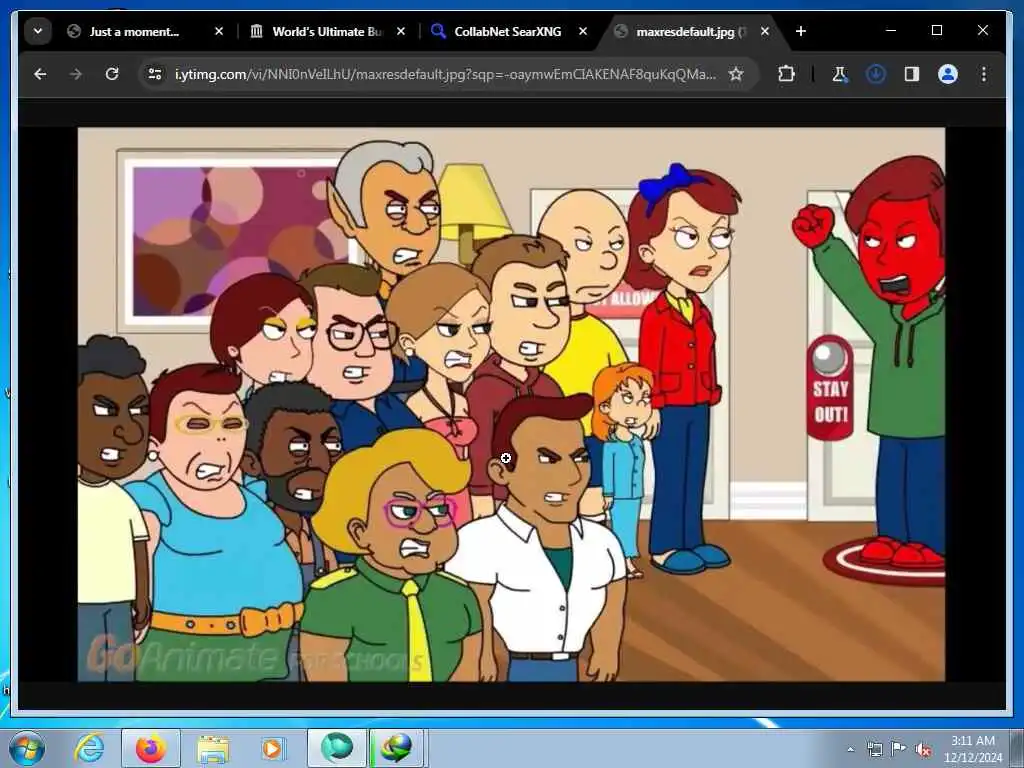Open Windows Explorer folder on taskbar
Image resolution: width=1024 pixels, height=768 pixels.
pos(213,750)
